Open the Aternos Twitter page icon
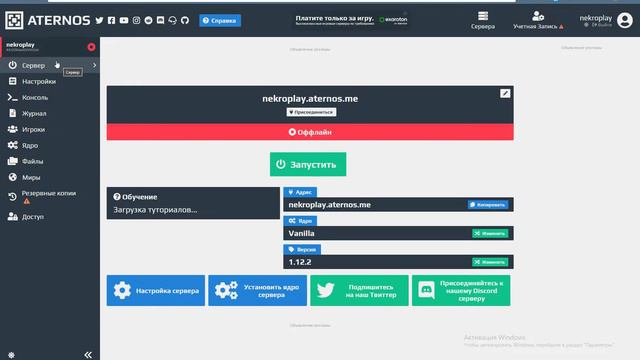Viewport: 640px width, 360px height. (x=99, y=20)
